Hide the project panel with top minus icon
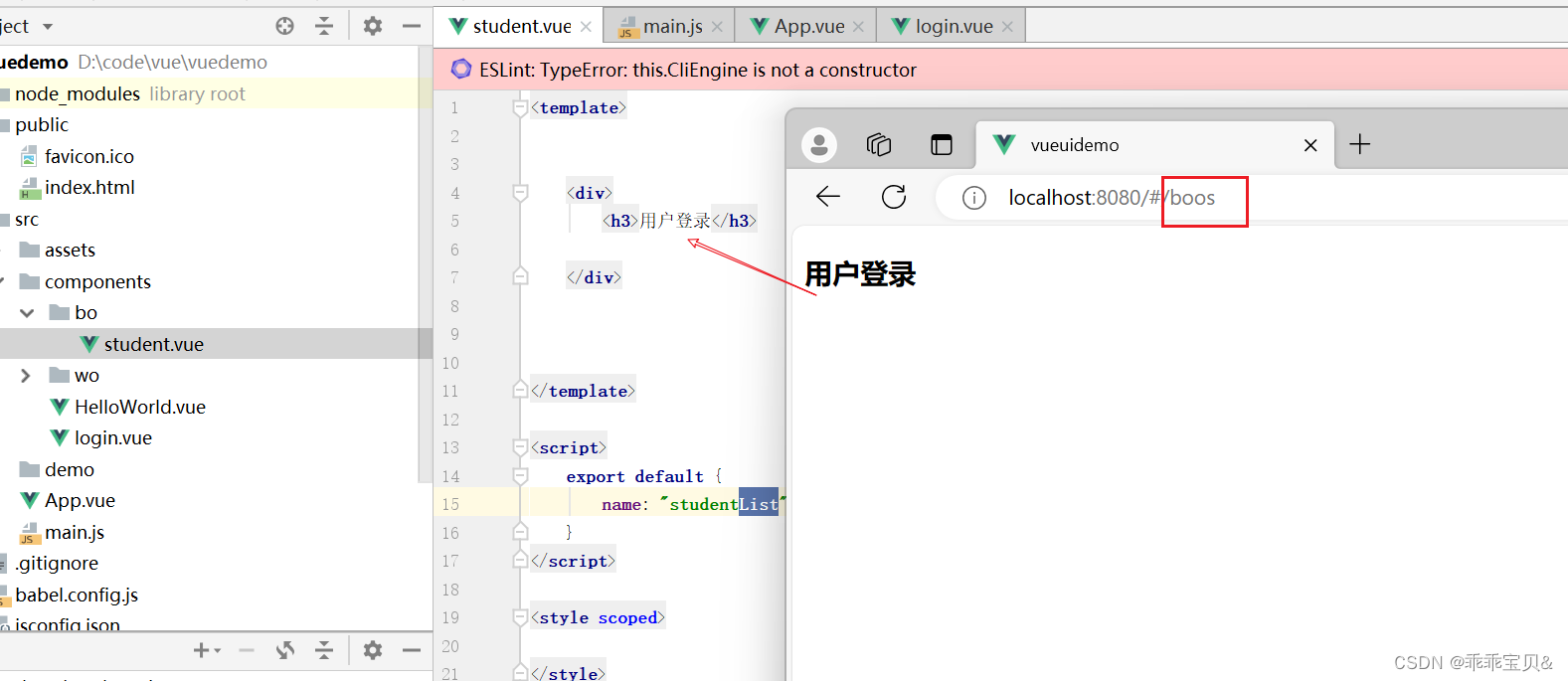 411,27
